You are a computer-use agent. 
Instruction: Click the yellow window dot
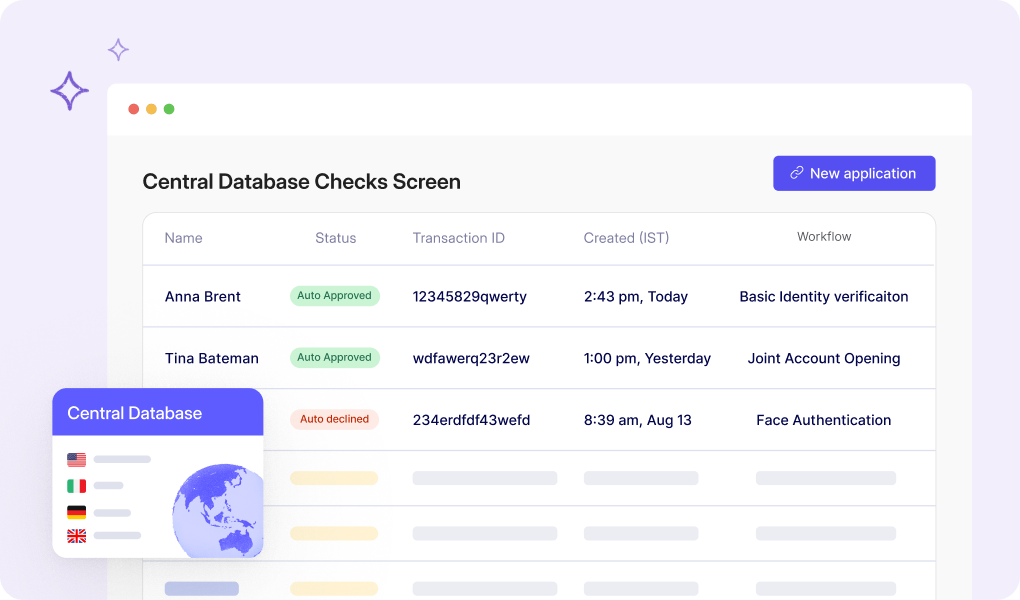click(x=151, y=108)
